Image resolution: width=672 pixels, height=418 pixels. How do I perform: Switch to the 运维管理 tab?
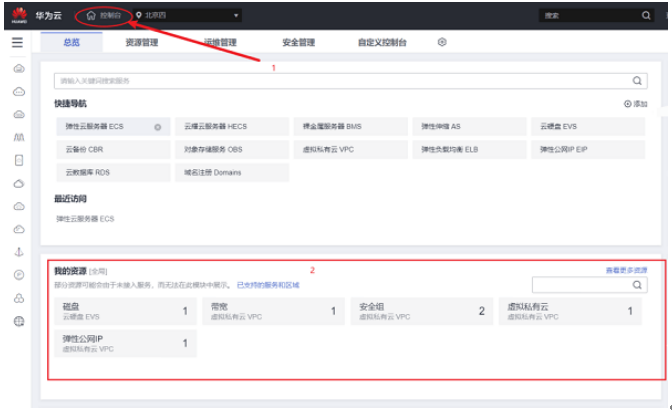pos(220,42)
